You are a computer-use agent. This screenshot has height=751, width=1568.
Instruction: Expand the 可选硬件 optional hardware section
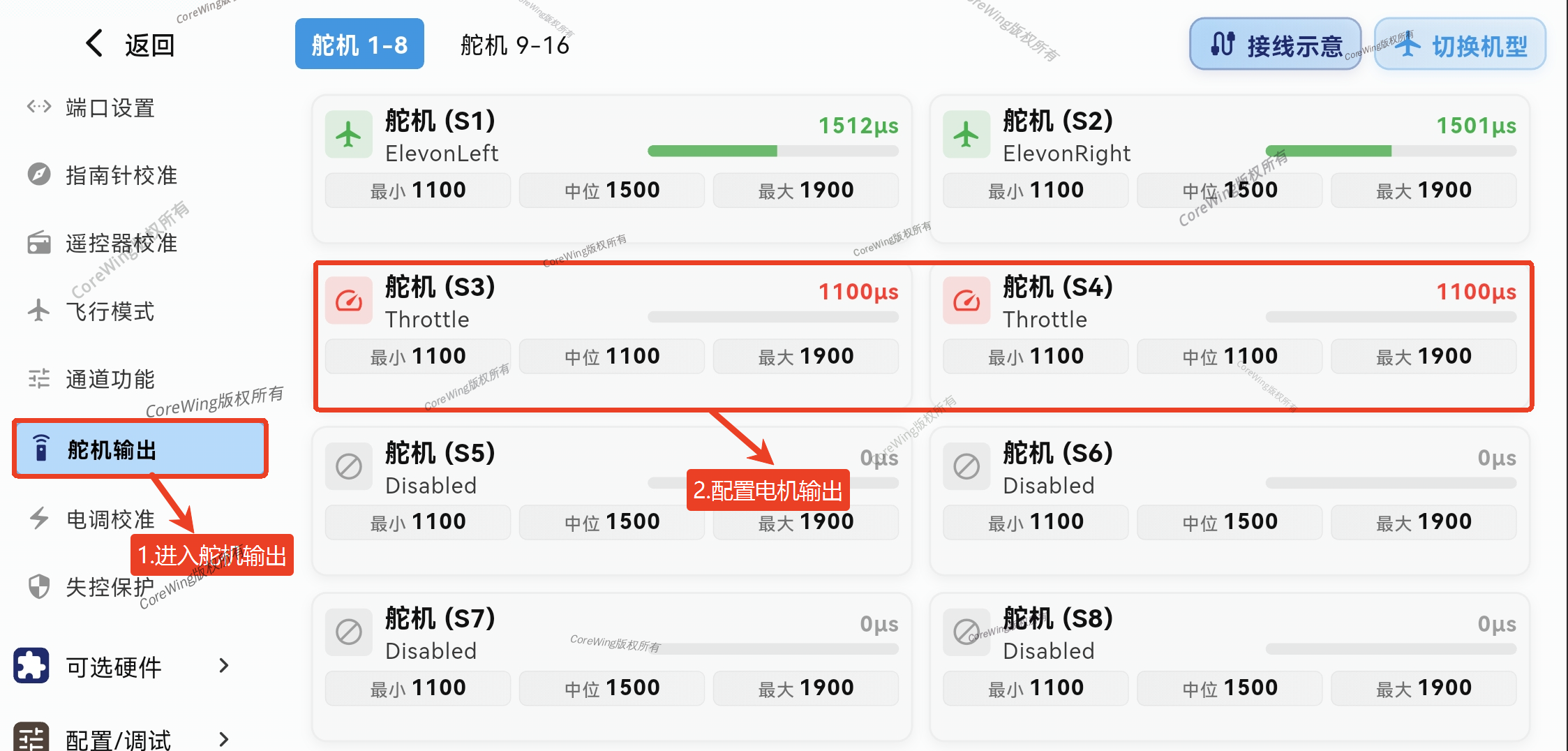[x=223, y=666]
